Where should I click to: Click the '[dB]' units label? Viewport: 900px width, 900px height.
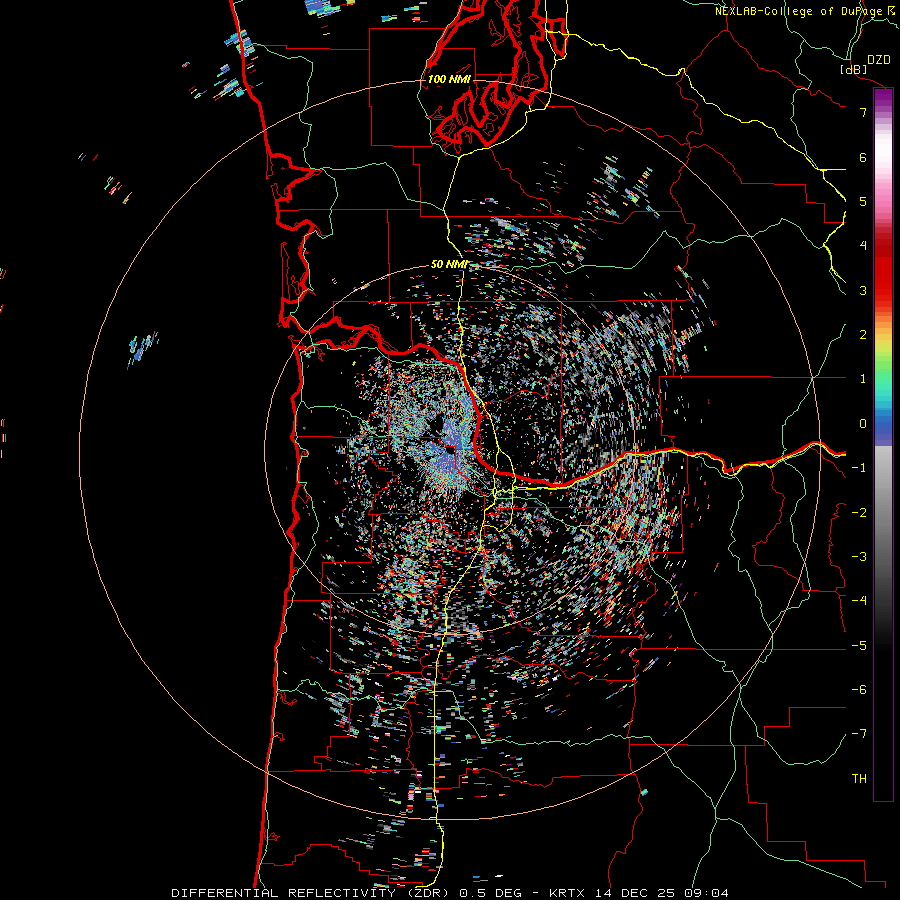[853, 69]
